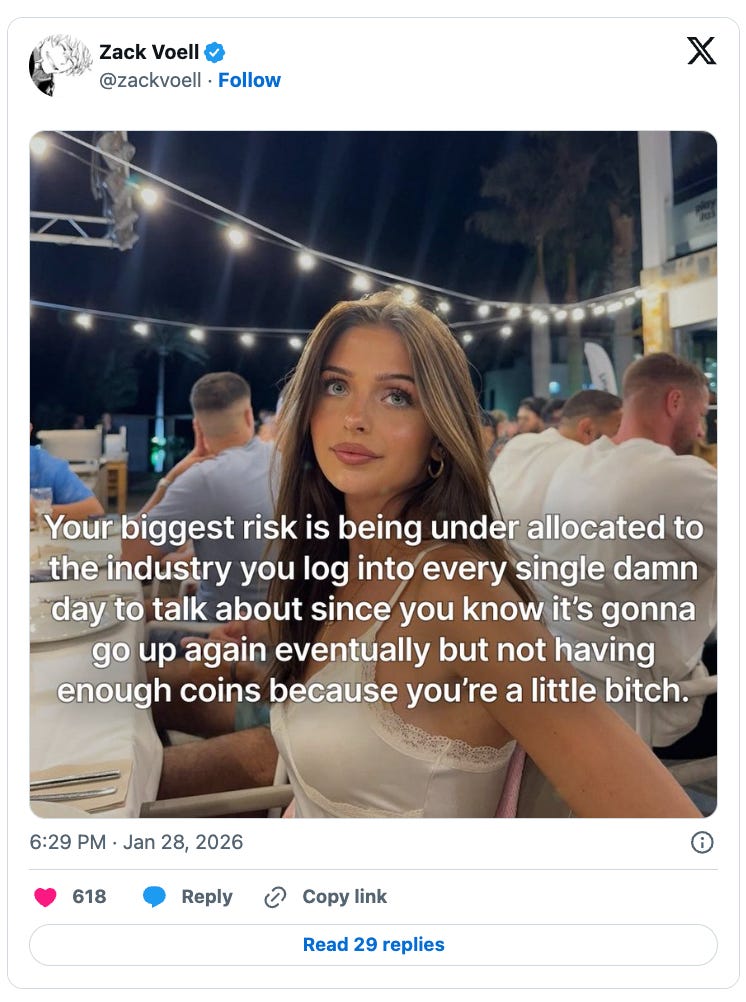The width and height of the screenshot is (746, 1002).
Task: Follow the @zackvoell account
Action: (249, 80)
